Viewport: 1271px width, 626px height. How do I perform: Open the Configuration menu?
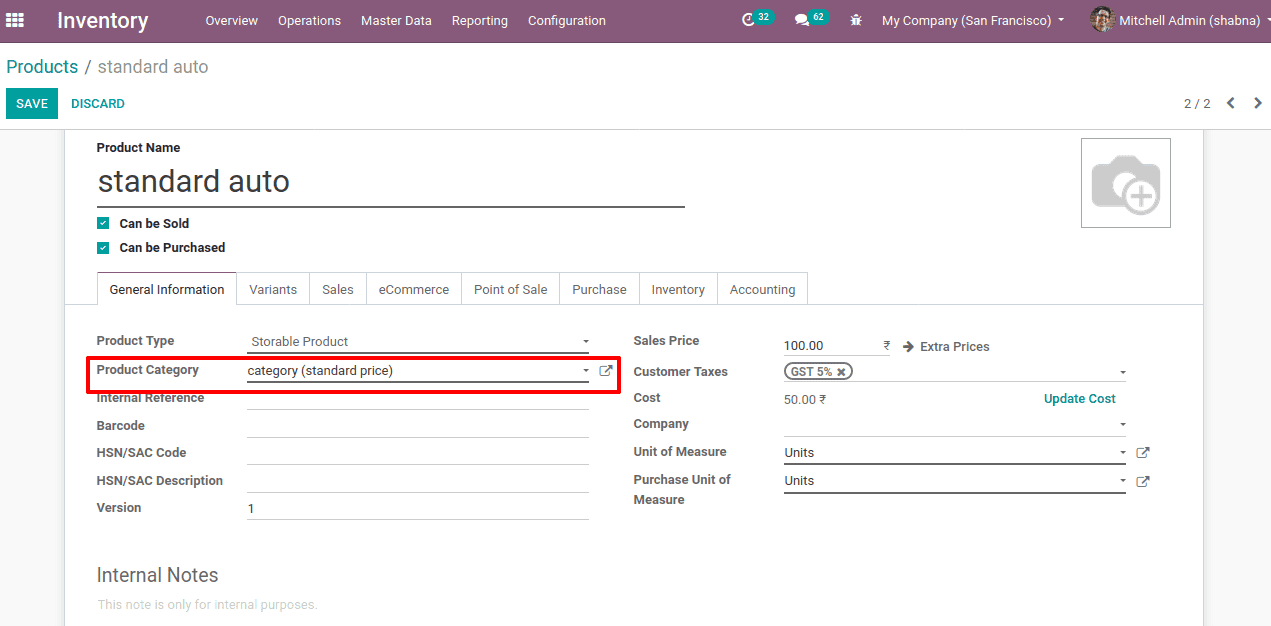(567, 20)
